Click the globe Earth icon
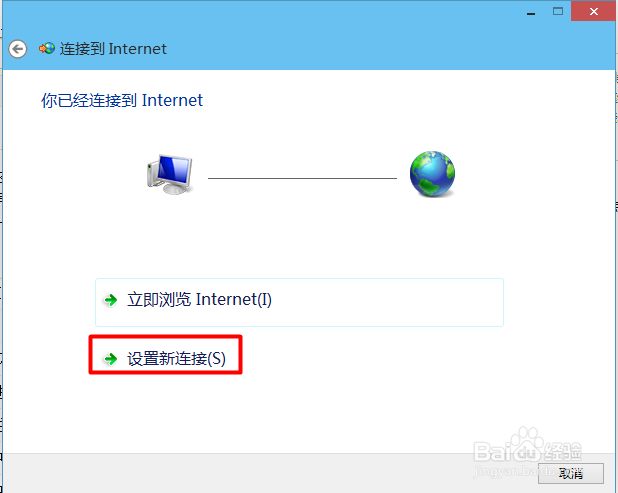The width and height of the screenshot is (618, 493). pos(432,174)
